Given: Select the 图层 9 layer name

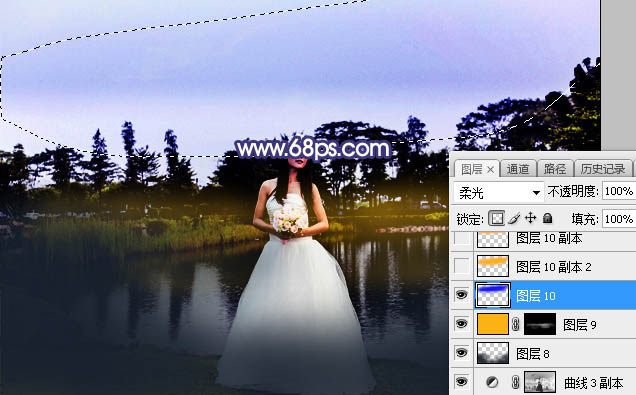Looking at the screenshot, I should click(580, 325).
